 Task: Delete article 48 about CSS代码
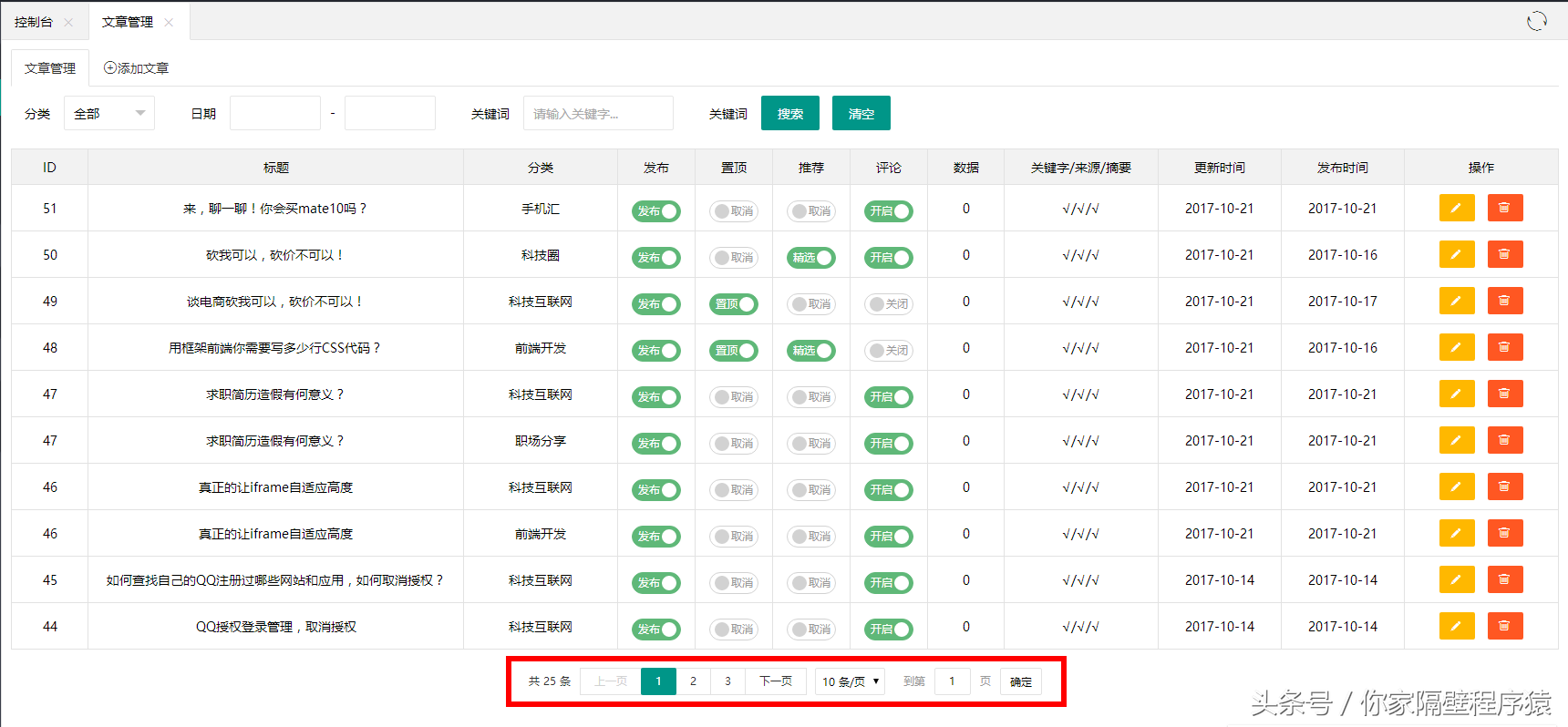(1505, 347)
